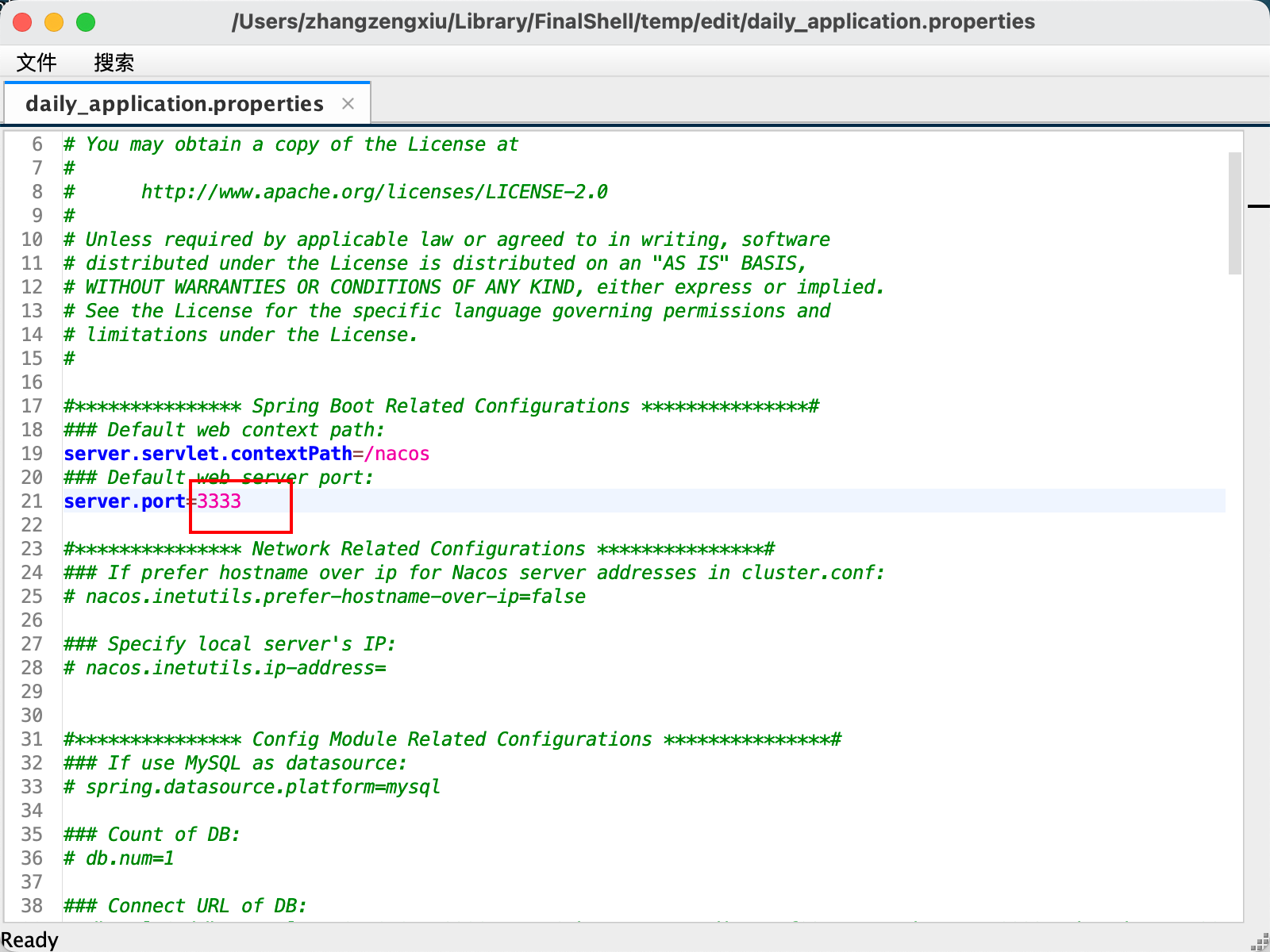This screenshot has width=1270, height=952.
Task: Minimize the editor window with yellow button
Action: point(54,22)
